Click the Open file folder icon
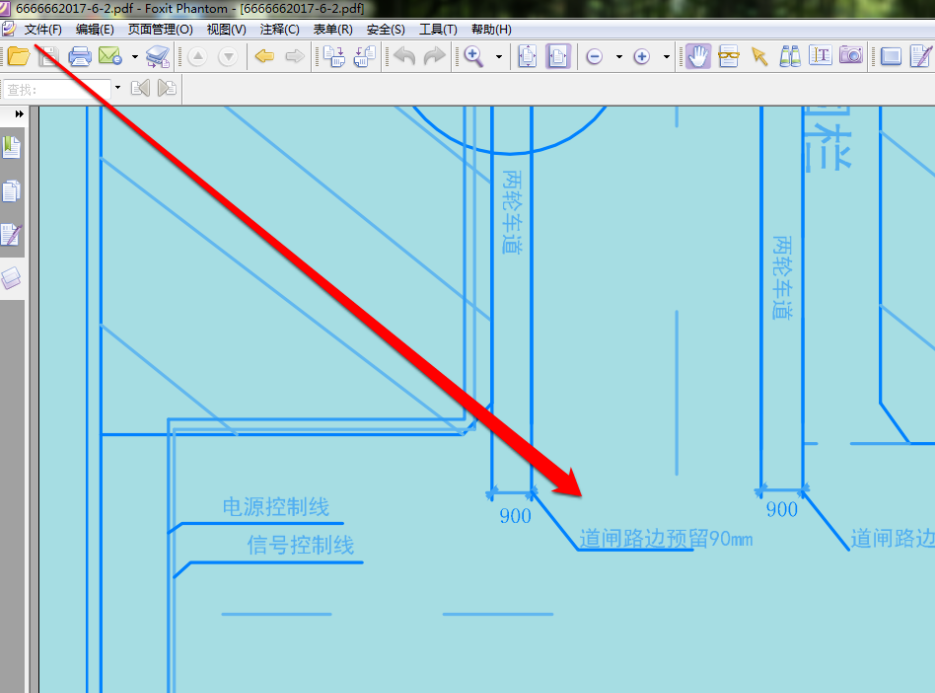935x693 pixels. click(18, 56)
